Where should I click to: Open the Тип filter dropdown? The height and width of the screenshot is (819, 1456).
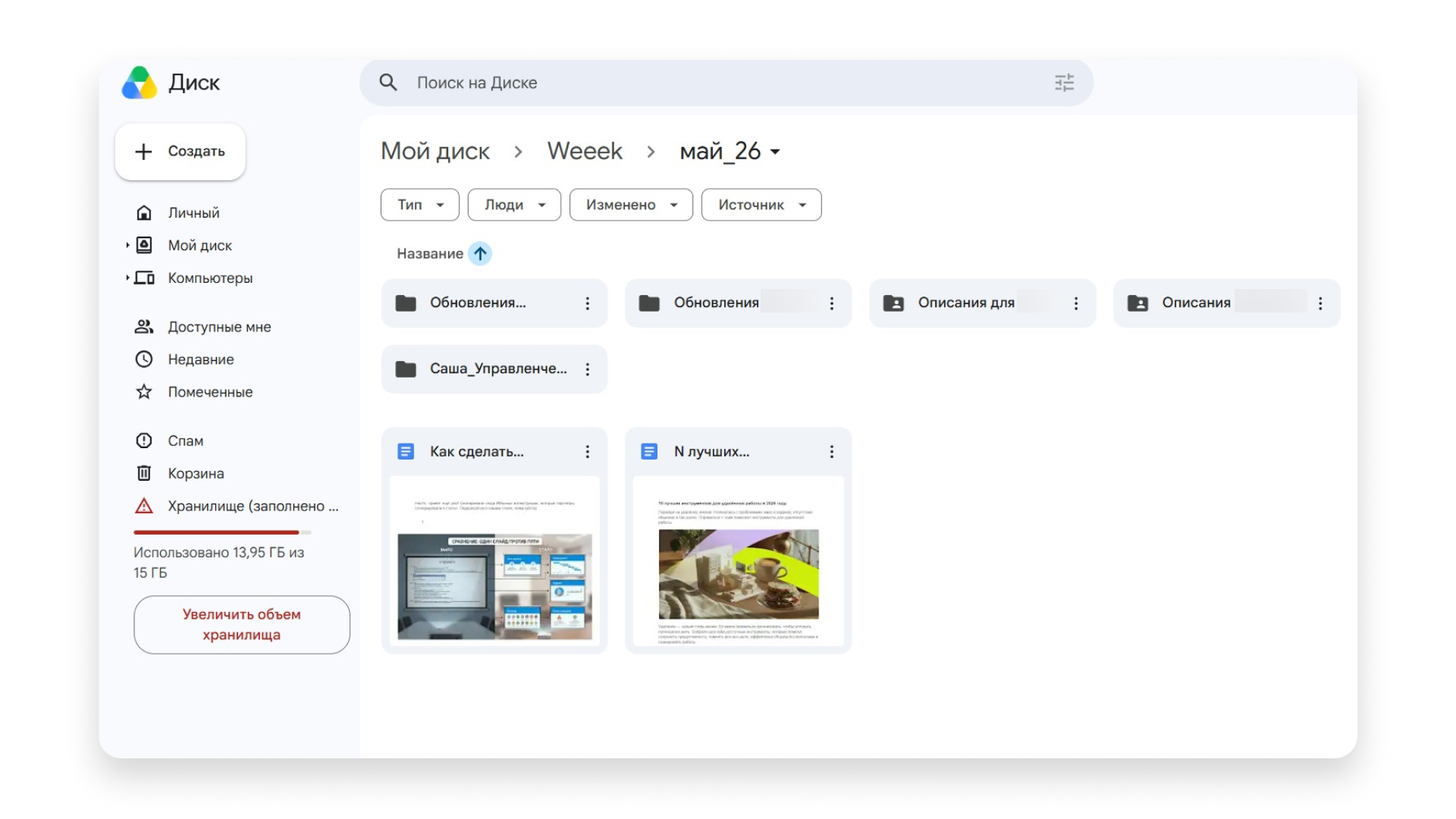[420, 205]
